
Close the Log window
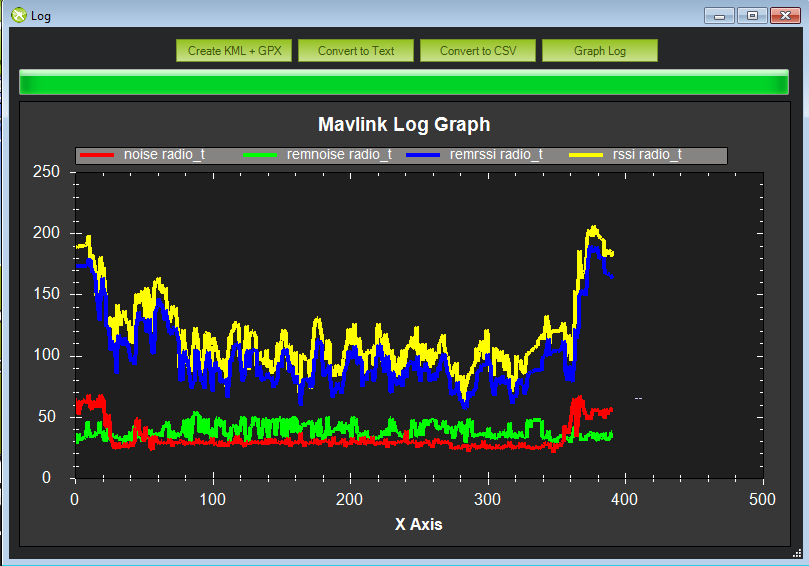[x=785, y=15]
